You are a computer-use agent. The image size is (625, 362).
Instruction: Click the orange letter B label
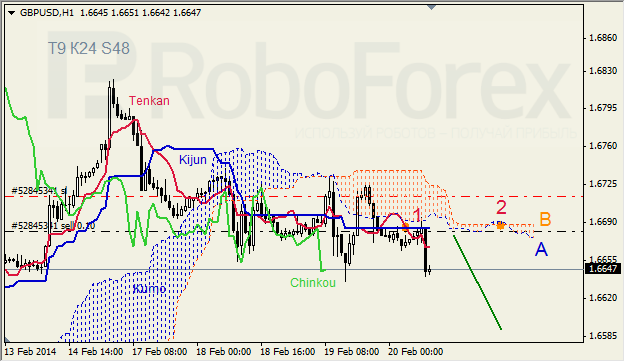pos(545,220)
